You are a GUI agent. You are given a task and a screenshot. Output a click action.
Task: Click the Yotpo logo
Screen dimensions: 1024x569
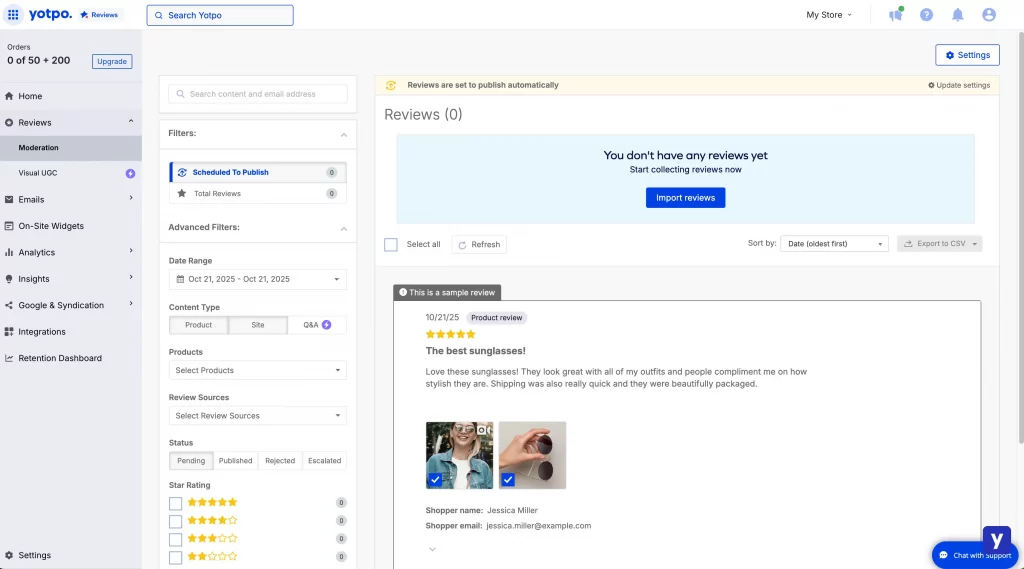50,14
